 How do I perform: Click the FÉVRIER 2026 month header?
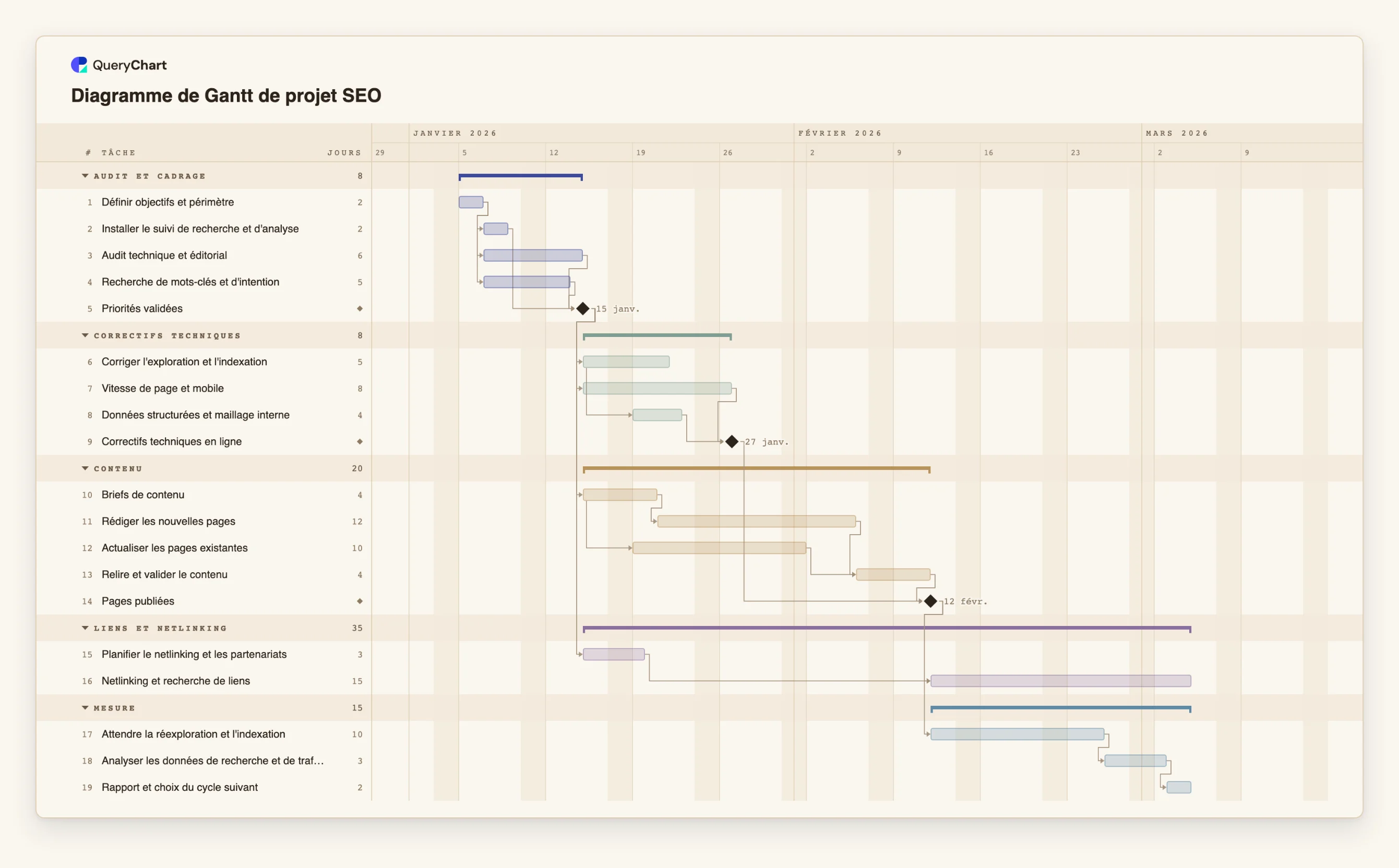[840, 133]
